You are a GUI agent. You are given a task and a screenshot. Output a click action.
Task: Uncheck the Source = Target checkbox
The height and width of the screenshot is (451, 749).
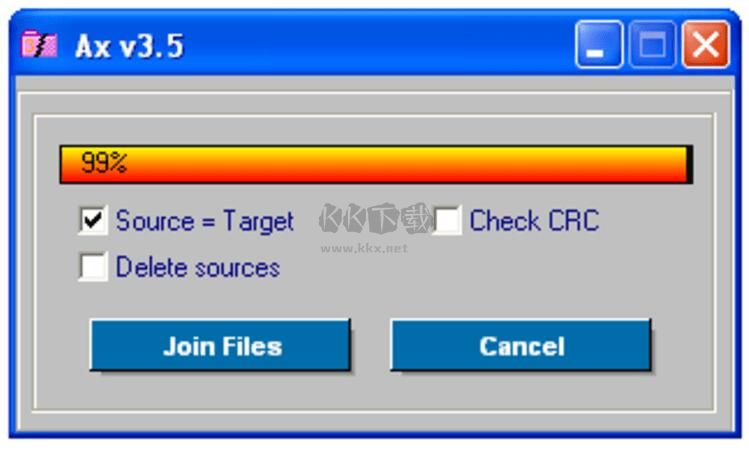point(93,220)
